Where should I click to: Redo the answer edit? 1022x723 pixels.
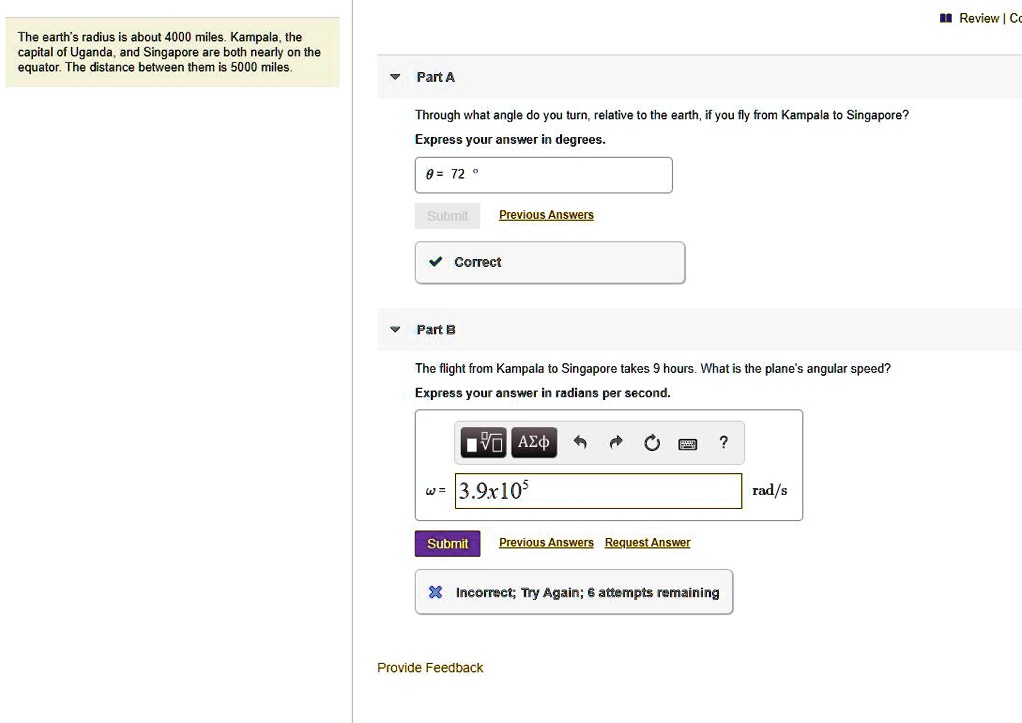pyautogui.click(x=616, y=443)
